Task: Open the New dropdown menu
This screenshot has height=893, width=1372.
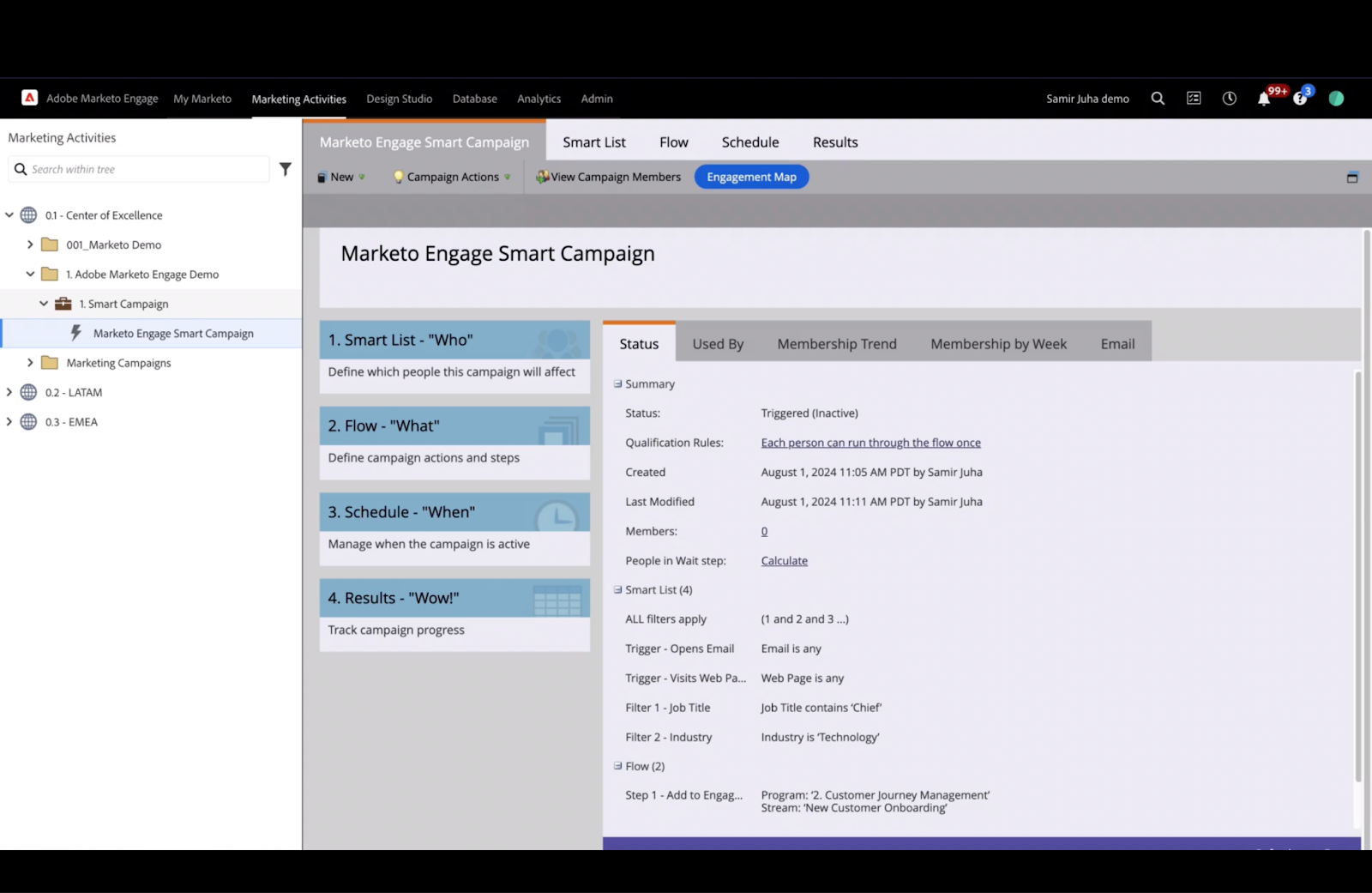Action: (341, 177)
